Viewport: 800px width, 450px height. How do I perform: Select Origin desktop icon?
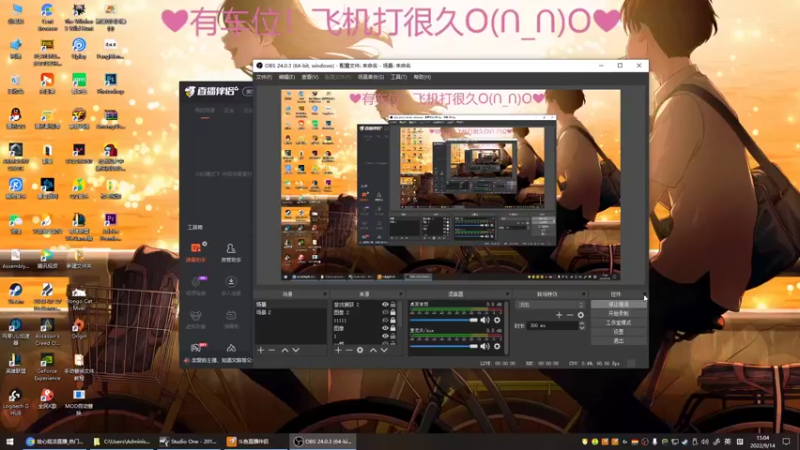click(79, 329)
